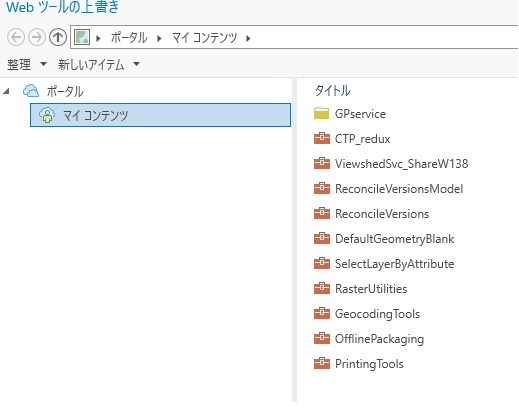Viewport: 519px width, 408px height.
Task: Sort by タイトル column header
Action: [x=332, y=90]
